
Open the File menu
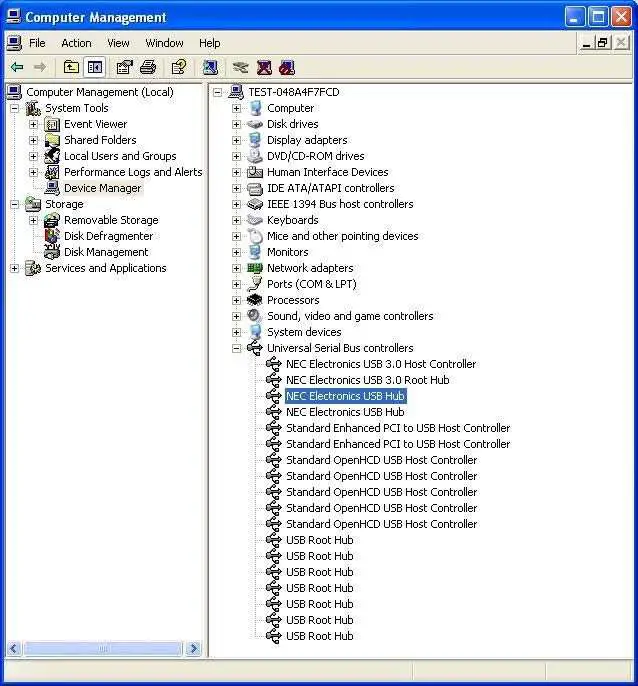[x=37, y=43]
